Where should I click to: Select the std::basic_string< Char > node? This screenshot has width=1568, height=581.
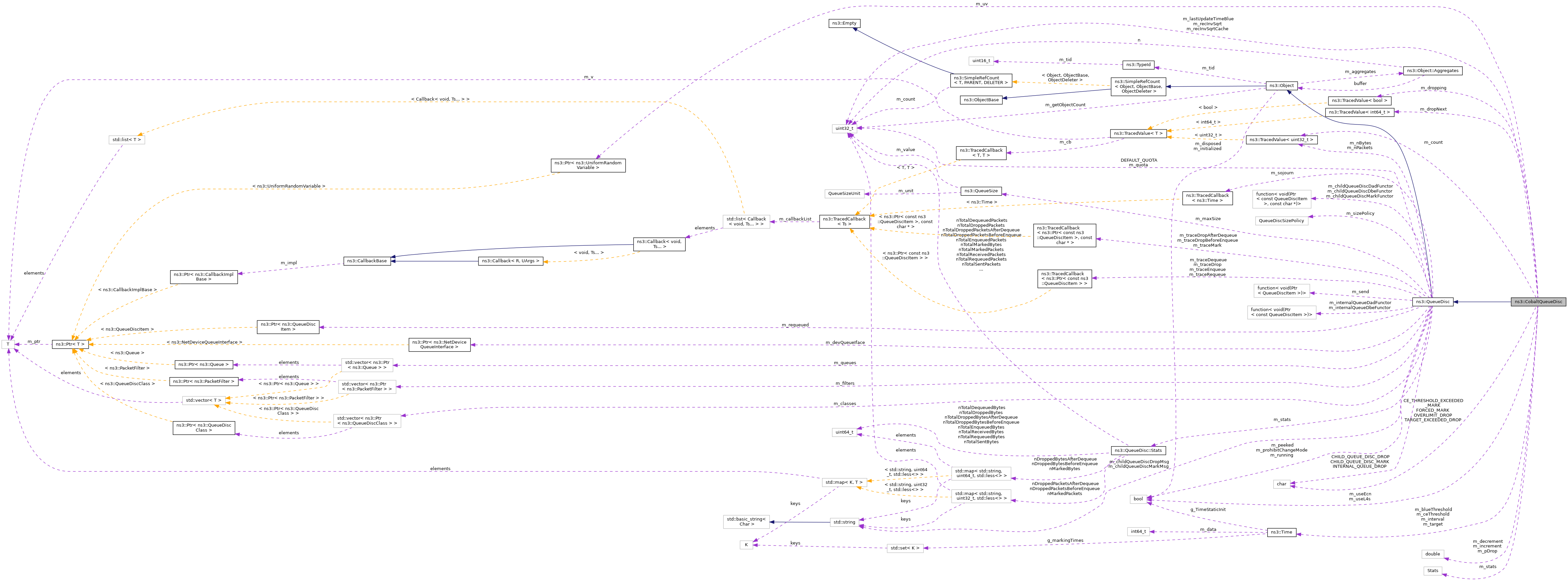click(x=746, y=521)
